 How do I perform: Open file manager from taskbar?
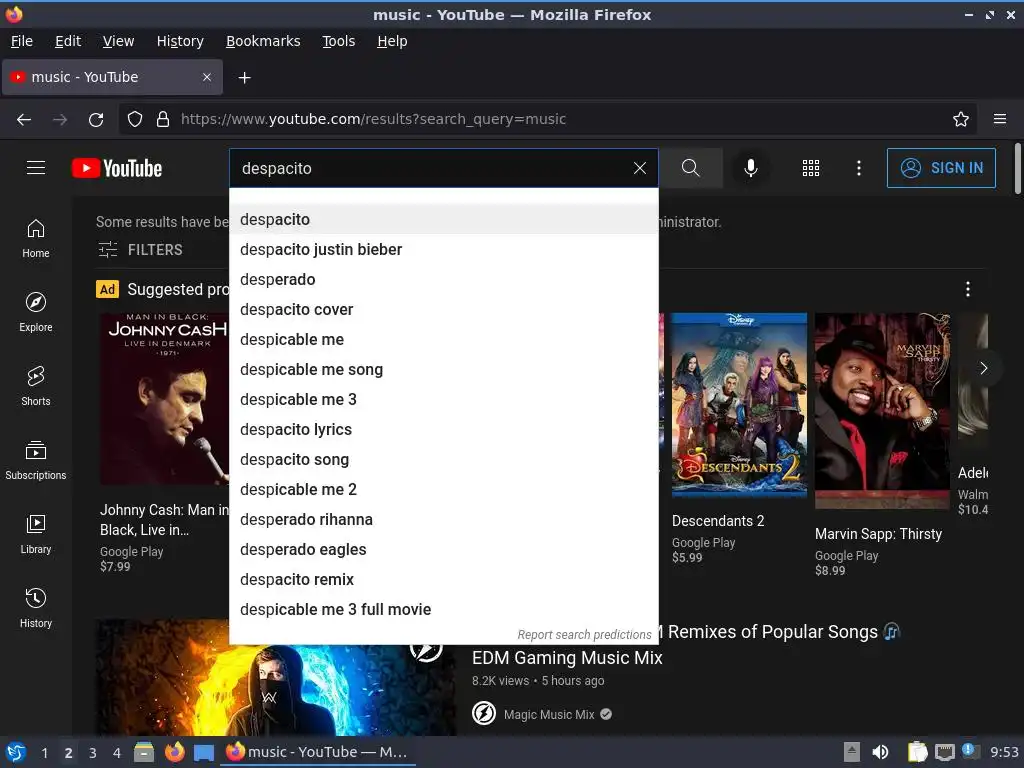coord(144,752)
